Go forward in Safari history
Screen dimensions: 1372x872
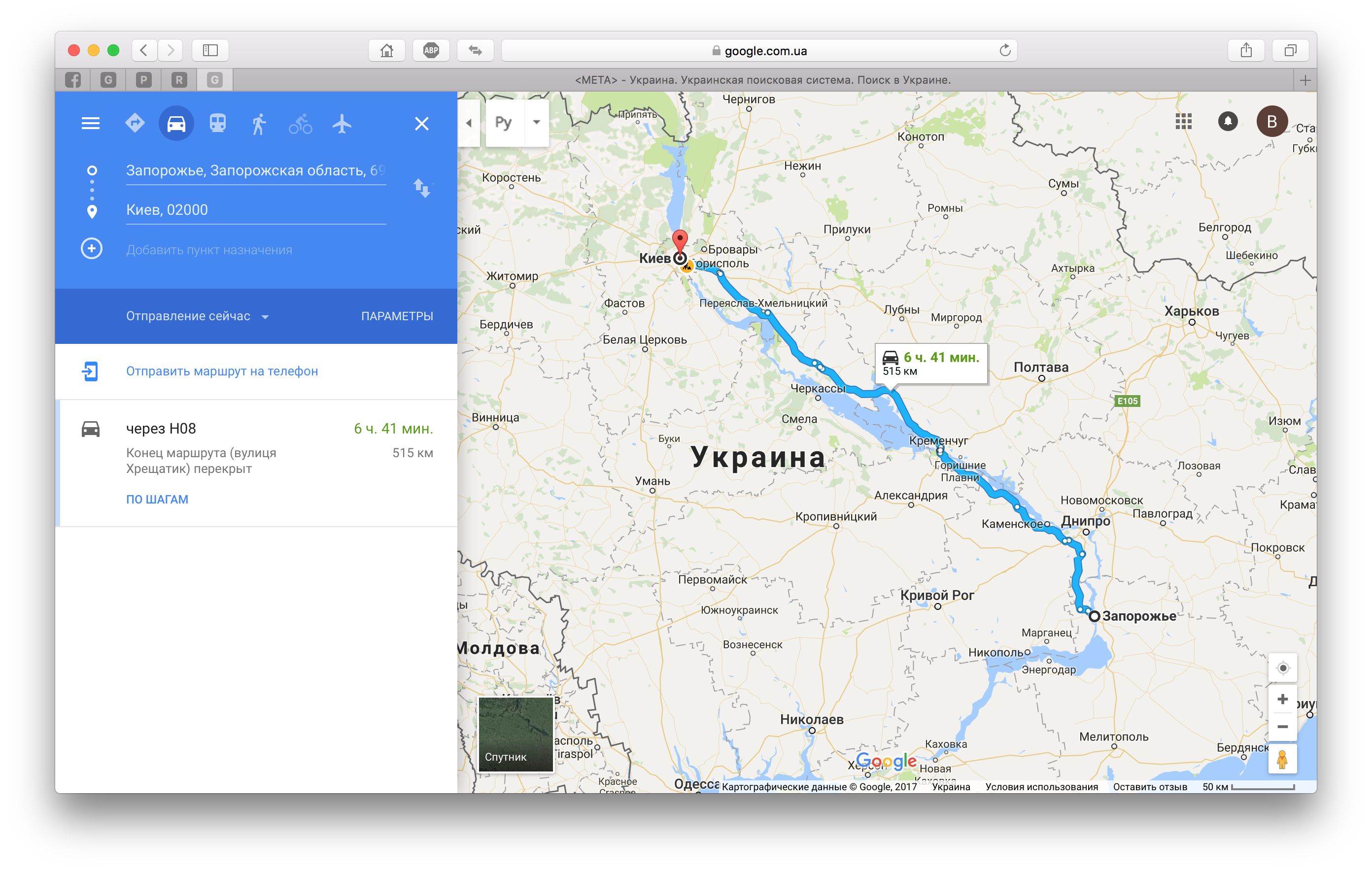click(171, 50)
